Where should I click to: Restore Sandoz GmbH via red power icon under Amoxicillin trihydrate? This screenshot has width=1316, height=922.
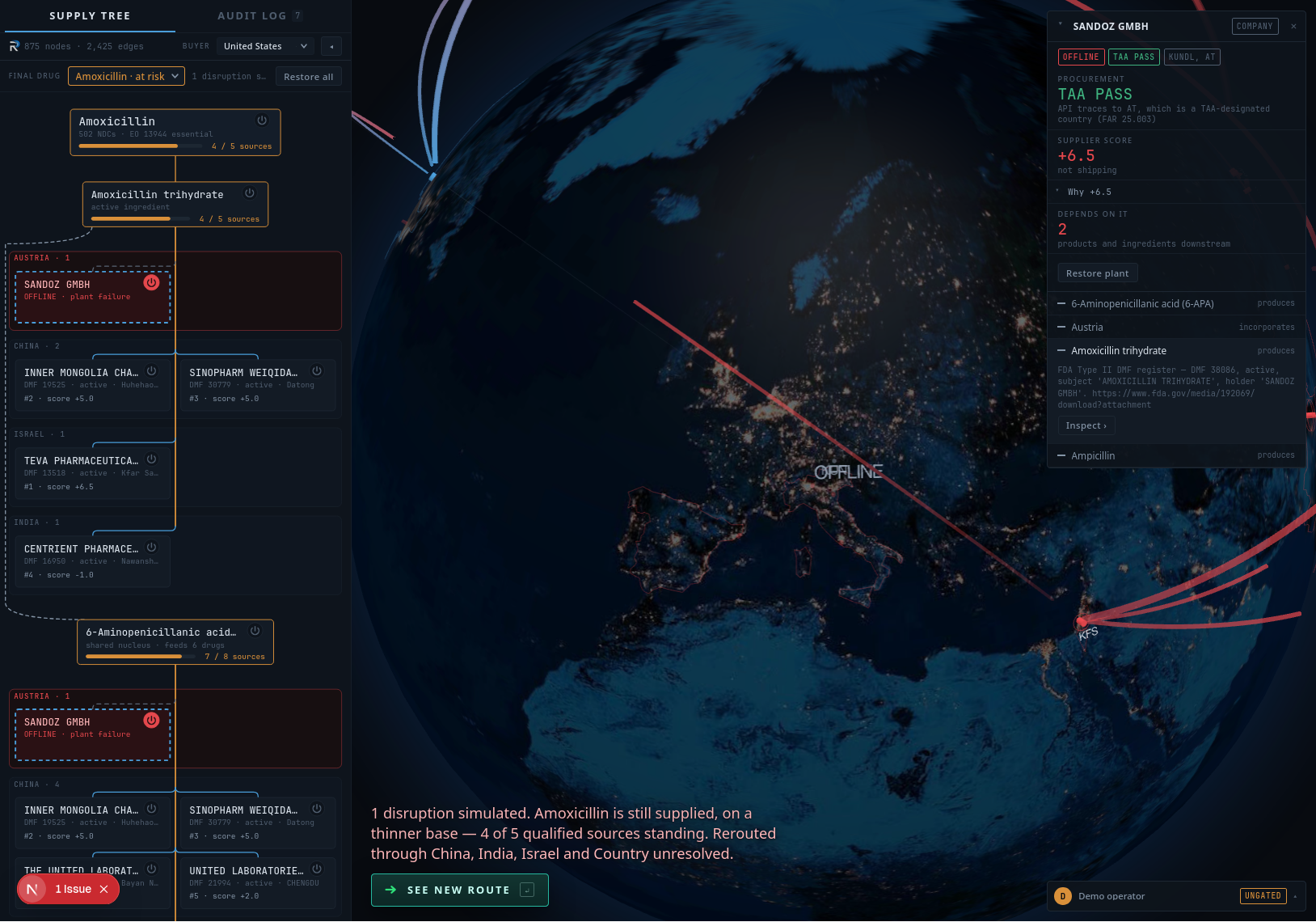pos(151,282)
